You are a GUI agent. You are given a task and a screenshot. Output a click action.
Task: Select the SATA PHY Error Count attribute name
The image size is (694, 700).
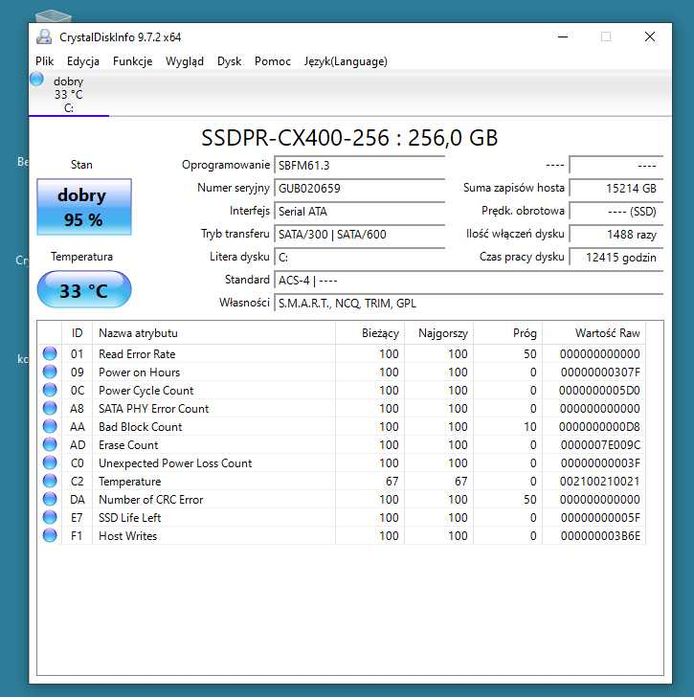[154, 408]
